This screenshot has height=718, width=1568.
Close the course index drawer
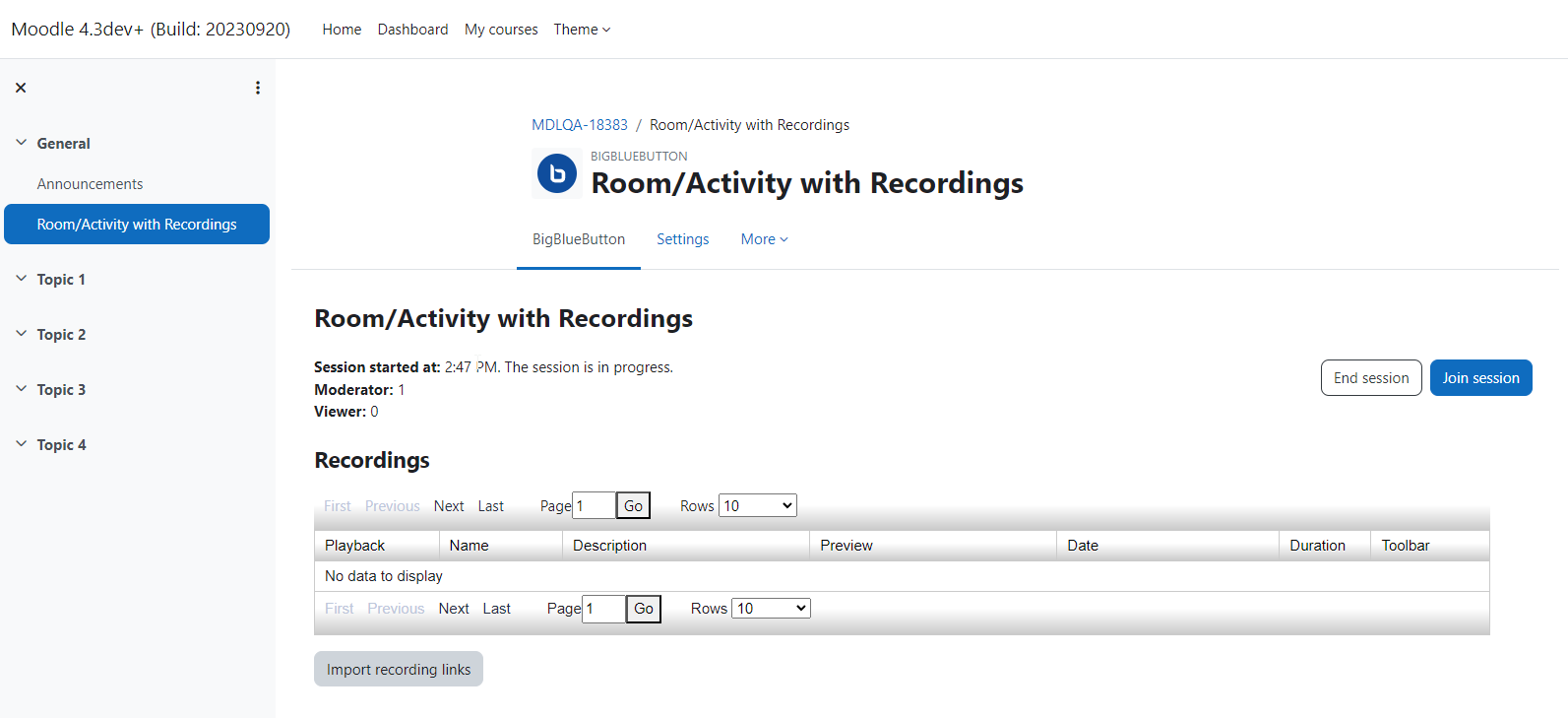21,88
